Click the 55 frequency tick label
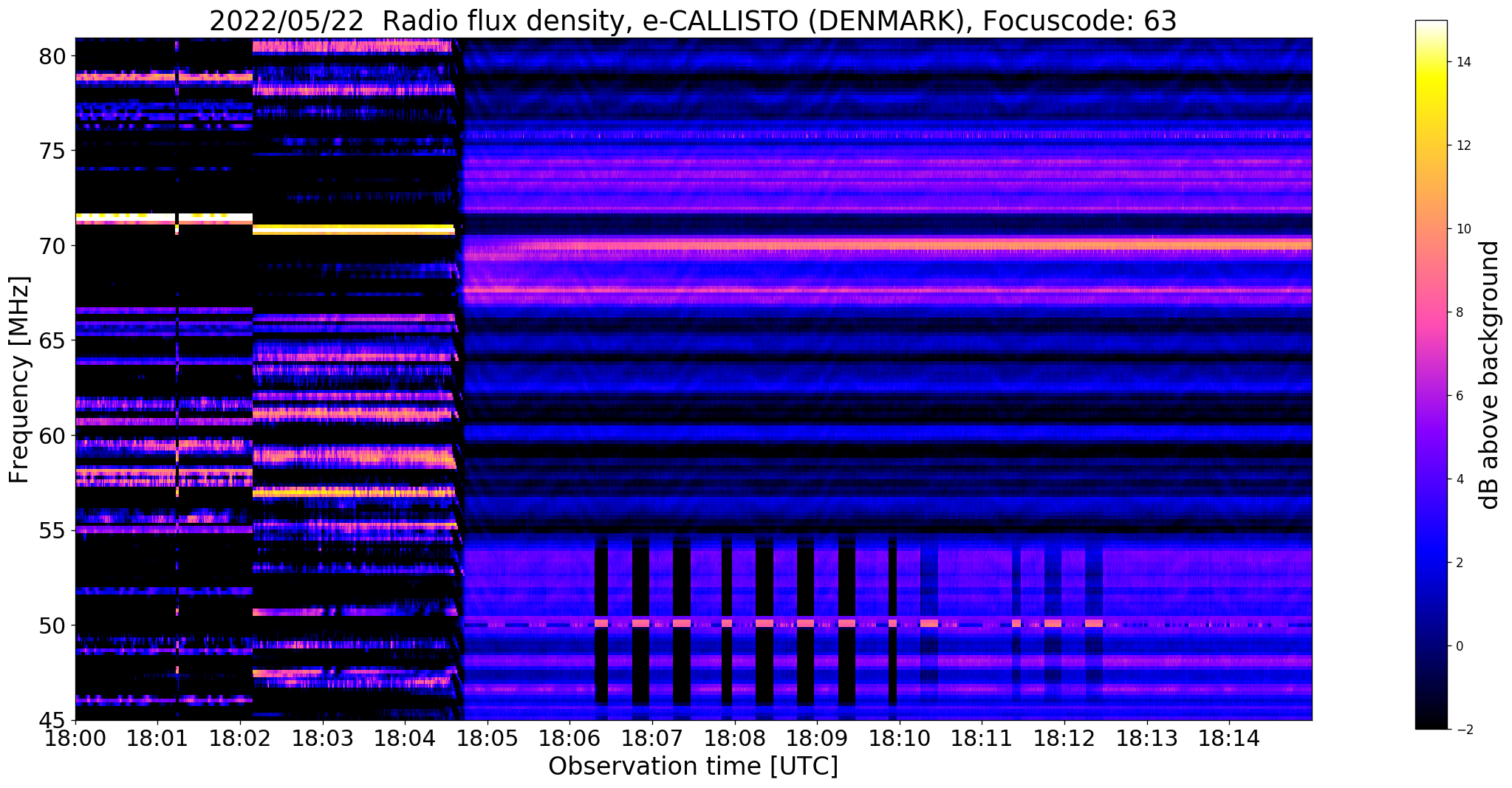1512x788 pixels. coord(54,530)
